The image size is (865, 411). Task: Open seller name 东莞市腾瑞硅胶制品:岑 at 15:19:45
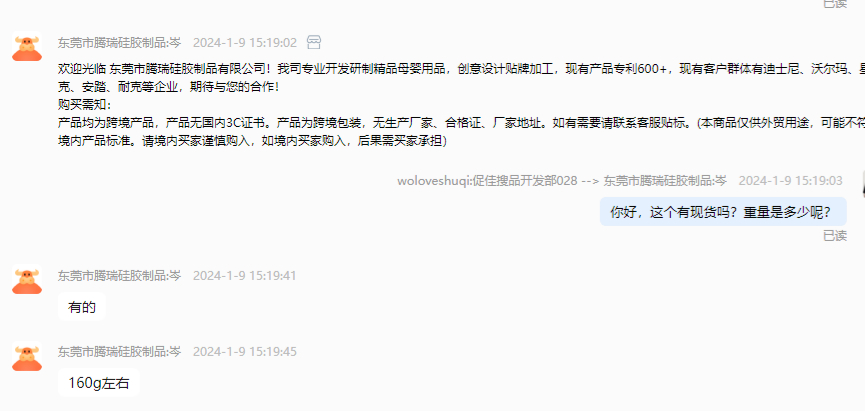[x=120, y=351]
